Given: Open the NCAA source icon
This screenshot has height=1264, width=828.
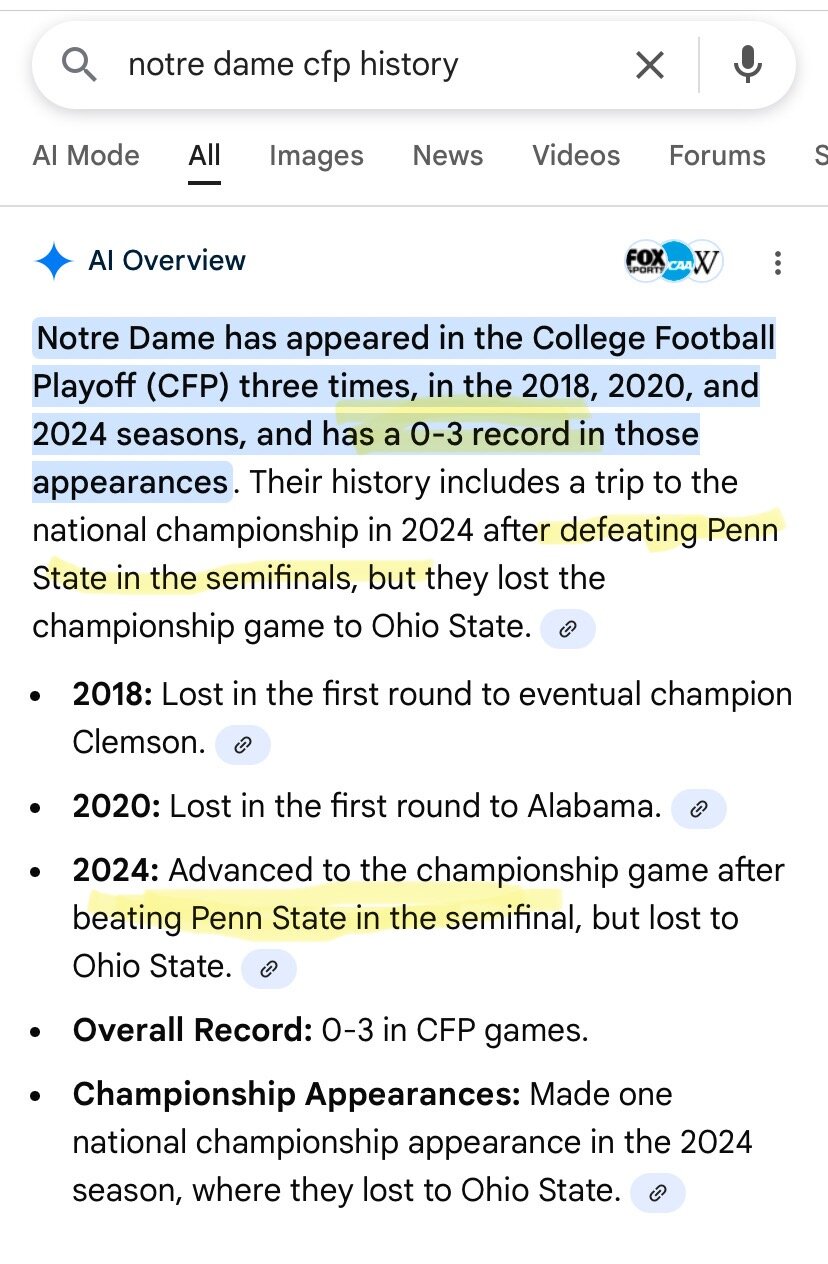Looking at the screenshot, I should [x=676, y=262].
